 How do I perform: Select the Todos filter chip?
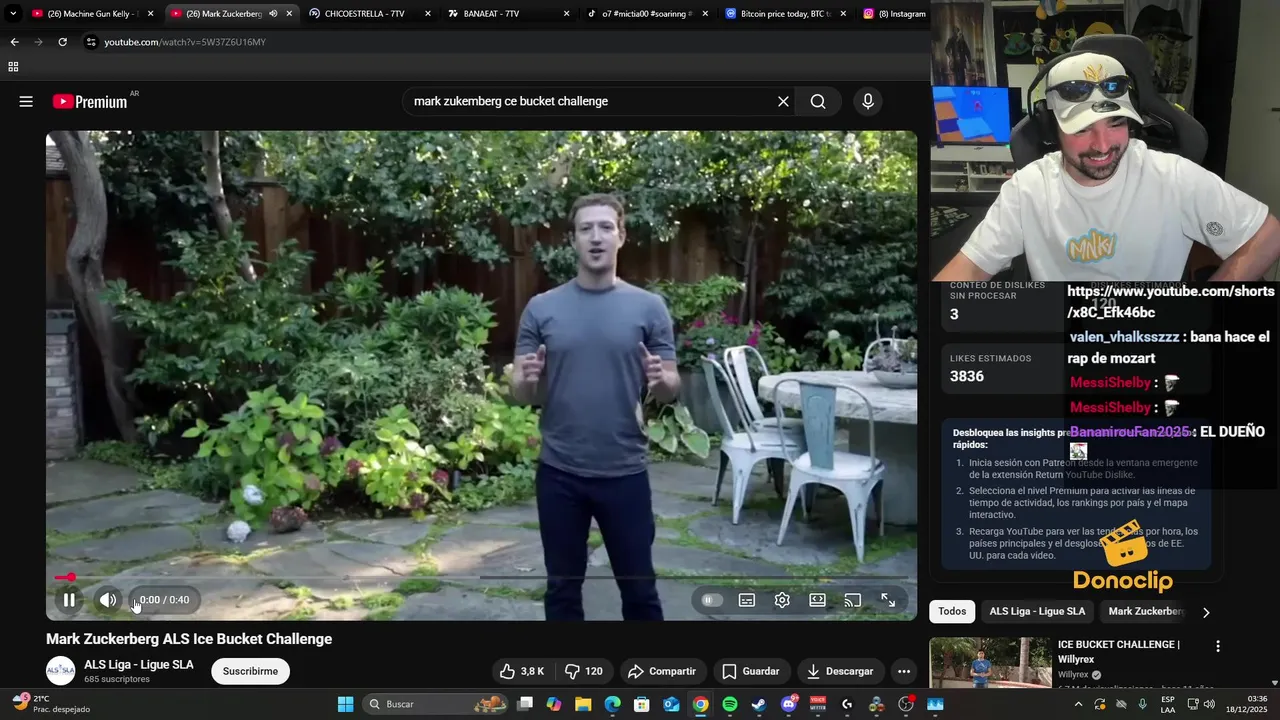click(952, 611)
